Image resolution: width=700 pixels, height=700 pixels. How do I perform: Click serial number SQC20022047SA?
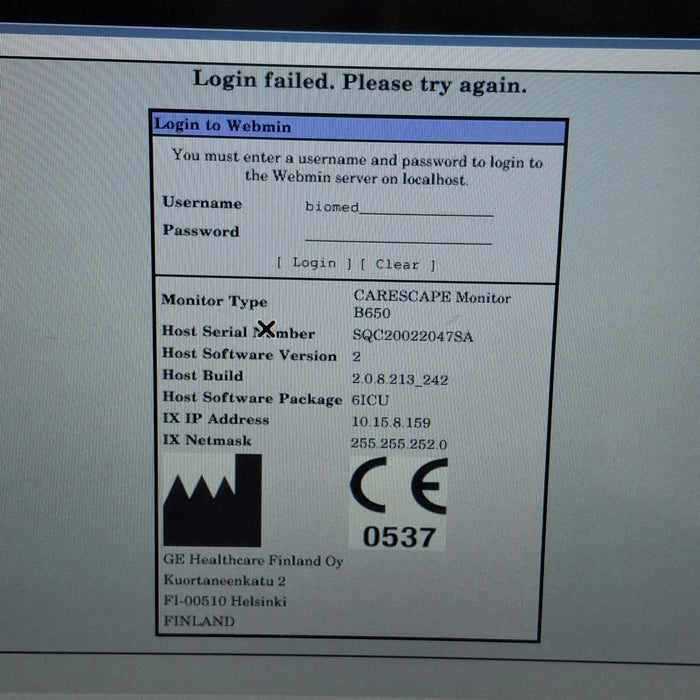coord(413,336)
